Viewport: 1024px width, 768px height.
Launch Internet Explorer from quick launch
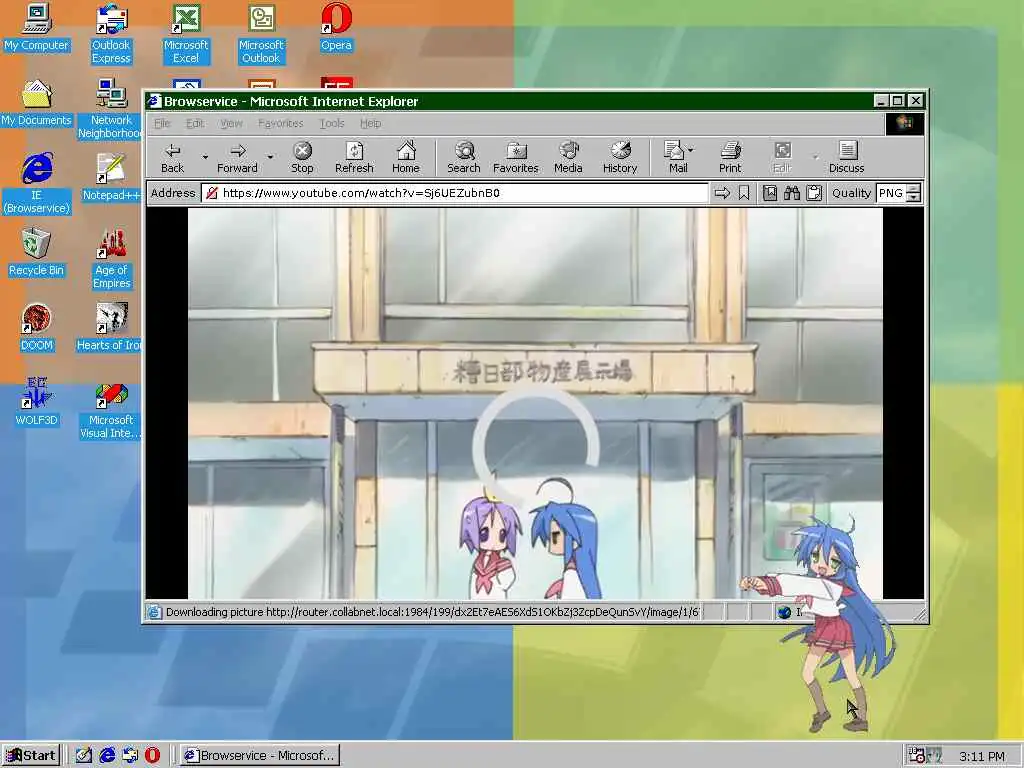tap(107, 756)
